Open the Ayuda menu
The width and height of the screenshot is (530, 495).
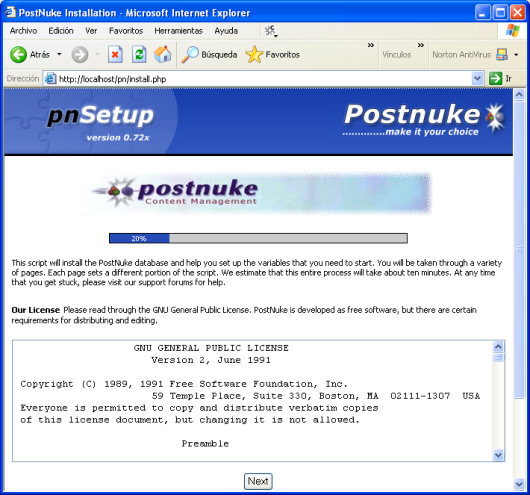tap(226, 31)
